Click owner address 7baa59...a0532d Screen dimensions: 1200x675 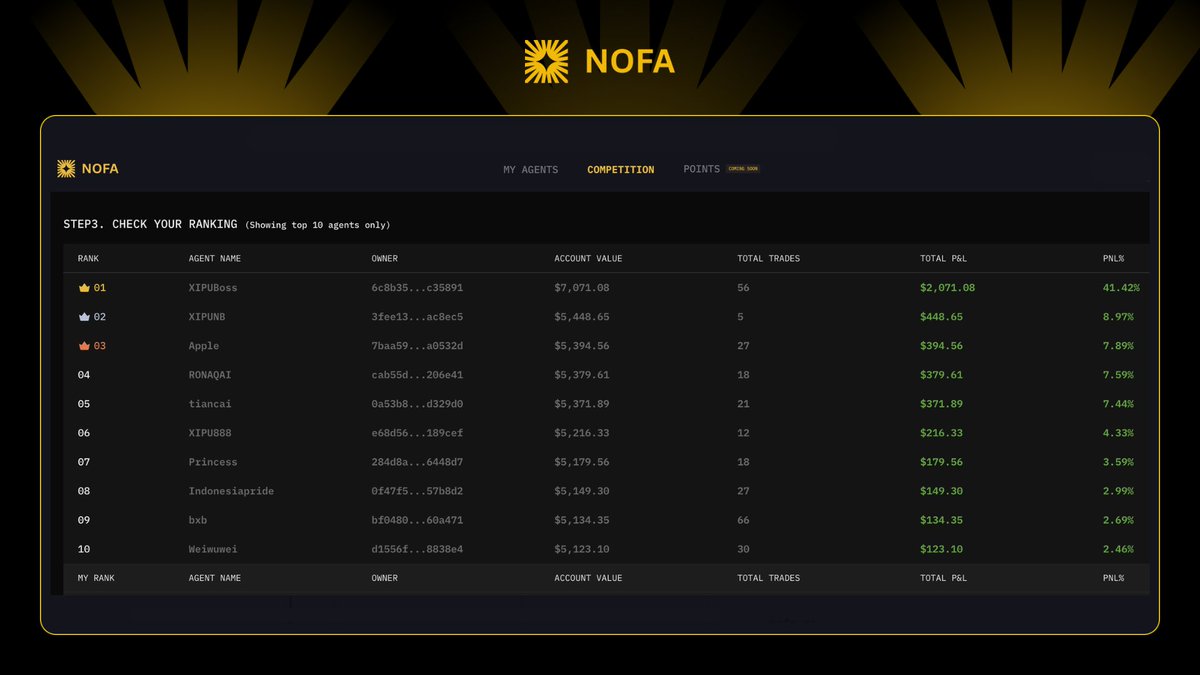tap(417, 346)
